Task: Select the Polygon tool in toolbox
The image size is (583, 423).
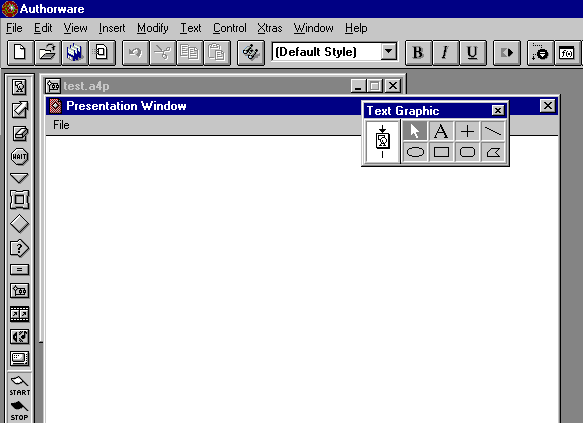Action: (493, 152)
